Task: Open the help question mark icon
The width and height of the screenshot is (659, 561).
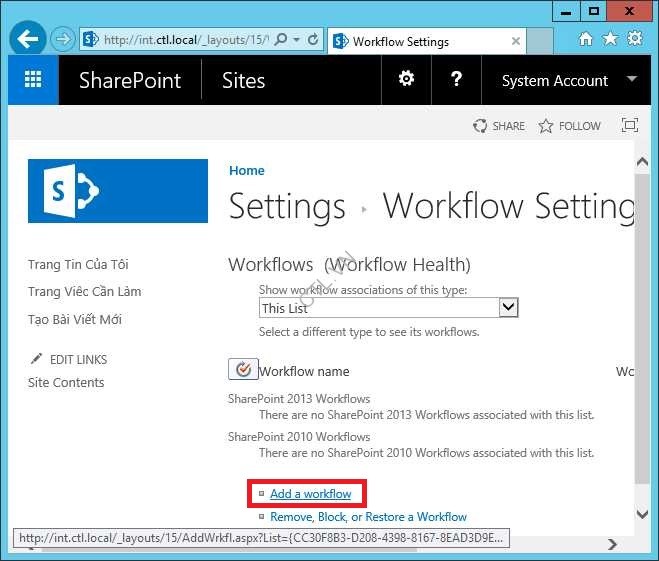Action: point(456,80)
